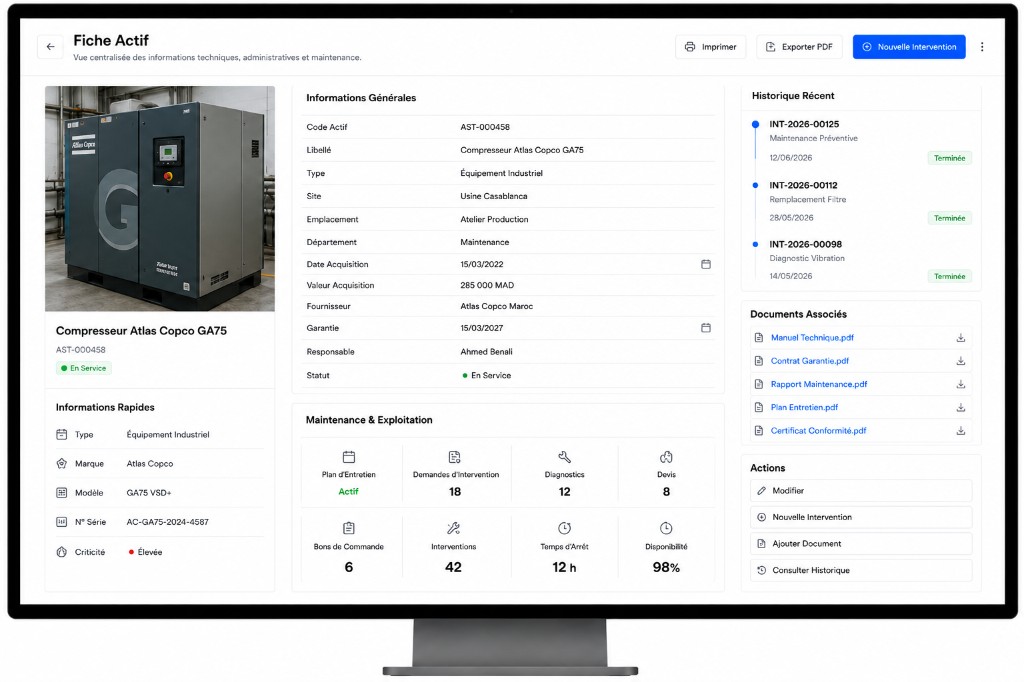The height and width of the screenshot is (682, 1024).
Task: Click the Type icon in Informations Rapides
Action: 61,434
